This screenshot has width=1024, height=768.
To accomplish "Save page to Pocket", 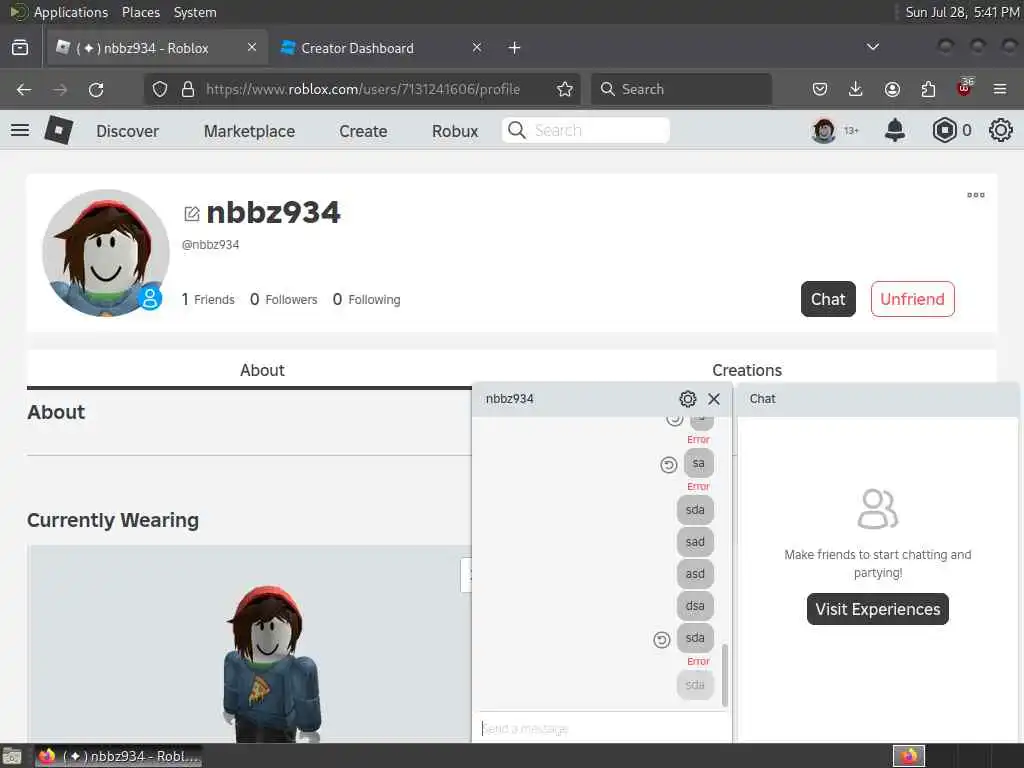I will click(820, 89).
